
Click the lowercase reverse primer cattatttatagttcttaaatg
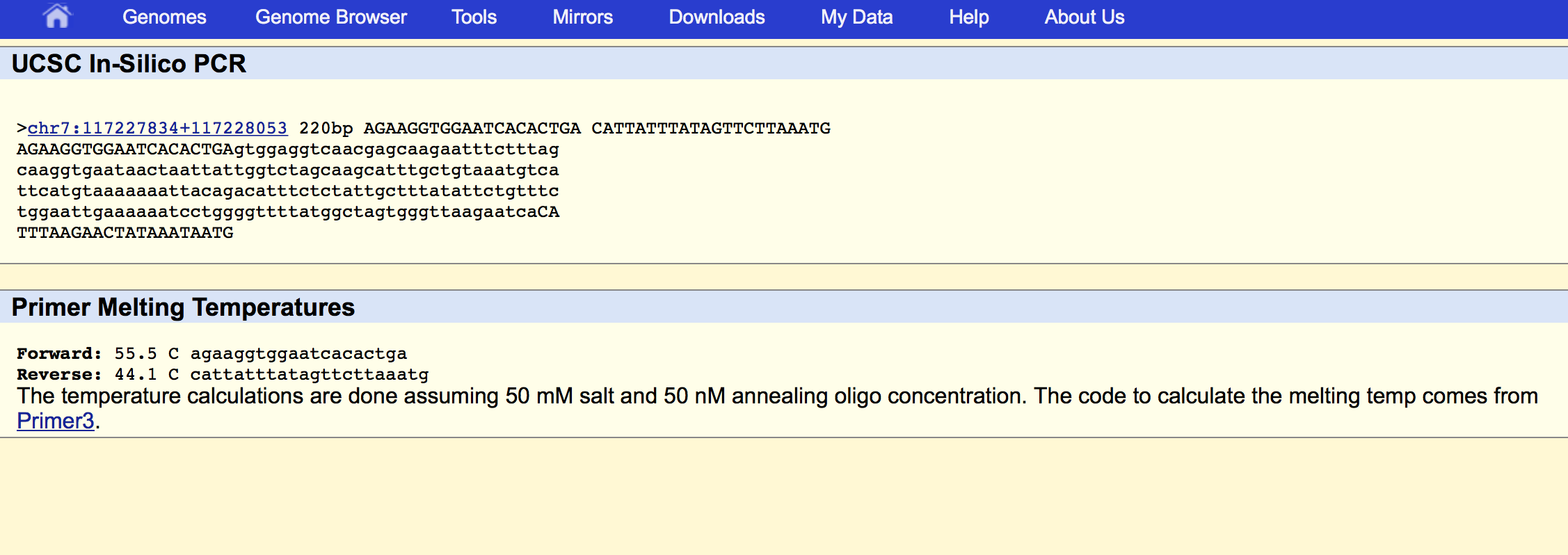tap(310, 375)
